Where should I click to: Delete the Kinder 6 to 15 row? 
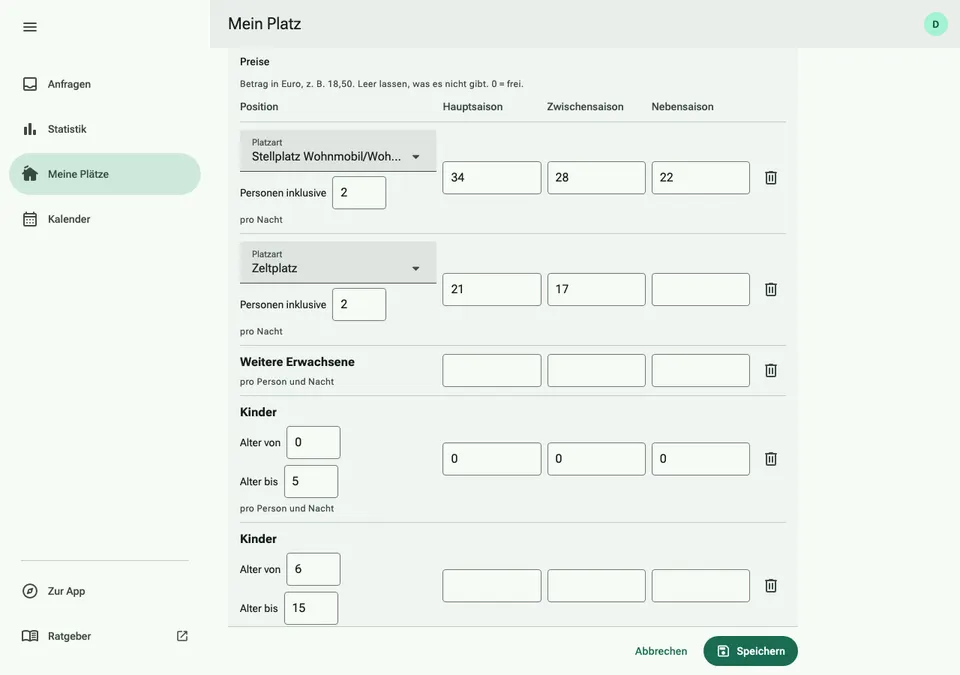click(x=770, y=586)
